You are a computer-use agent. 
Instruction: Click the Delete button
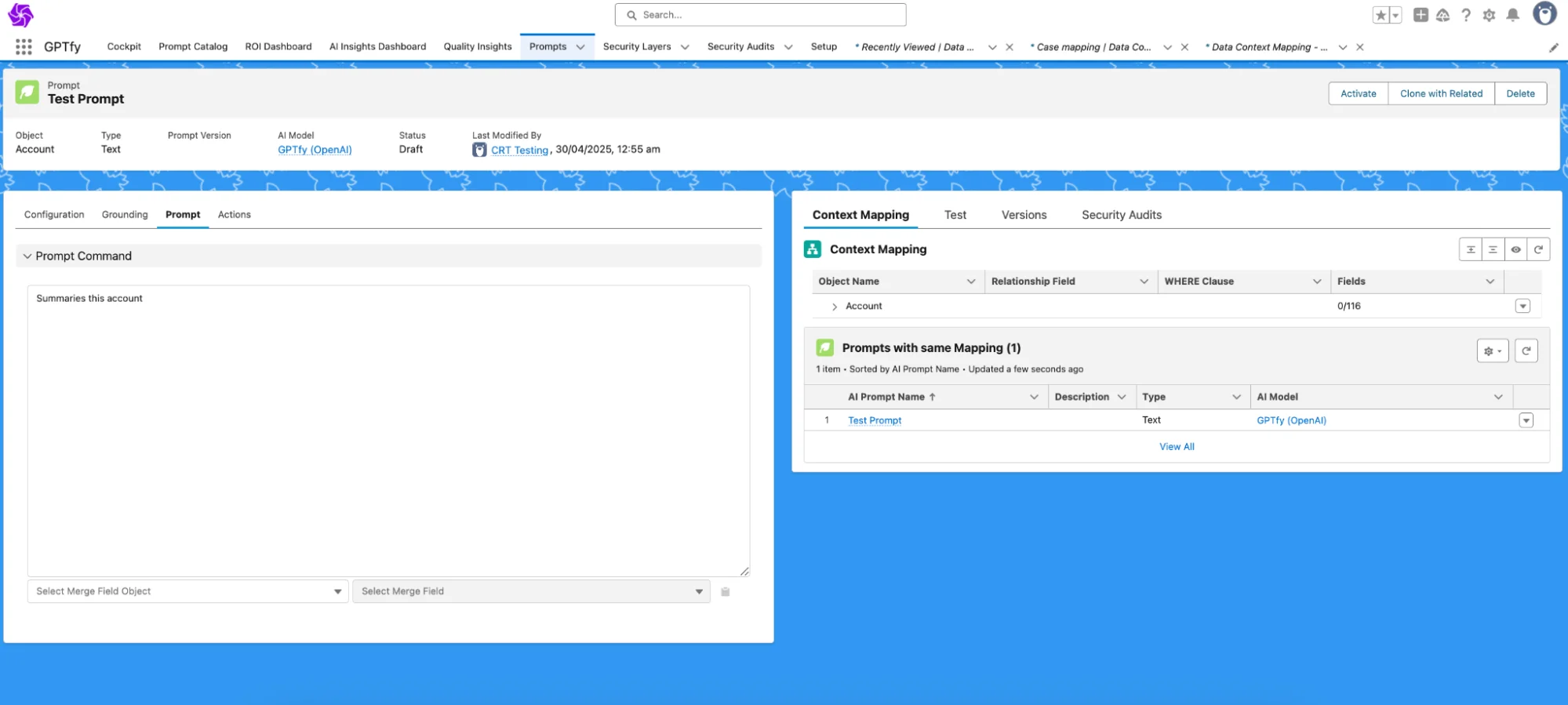[x=1520, y=93]
